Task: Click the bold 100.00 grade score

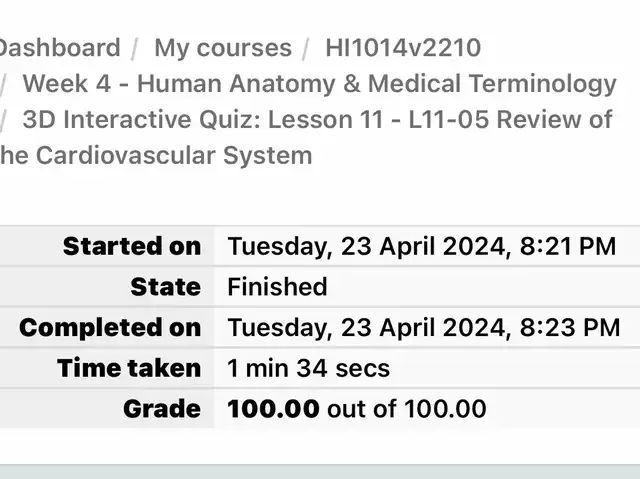Action: tap(274, 408)
